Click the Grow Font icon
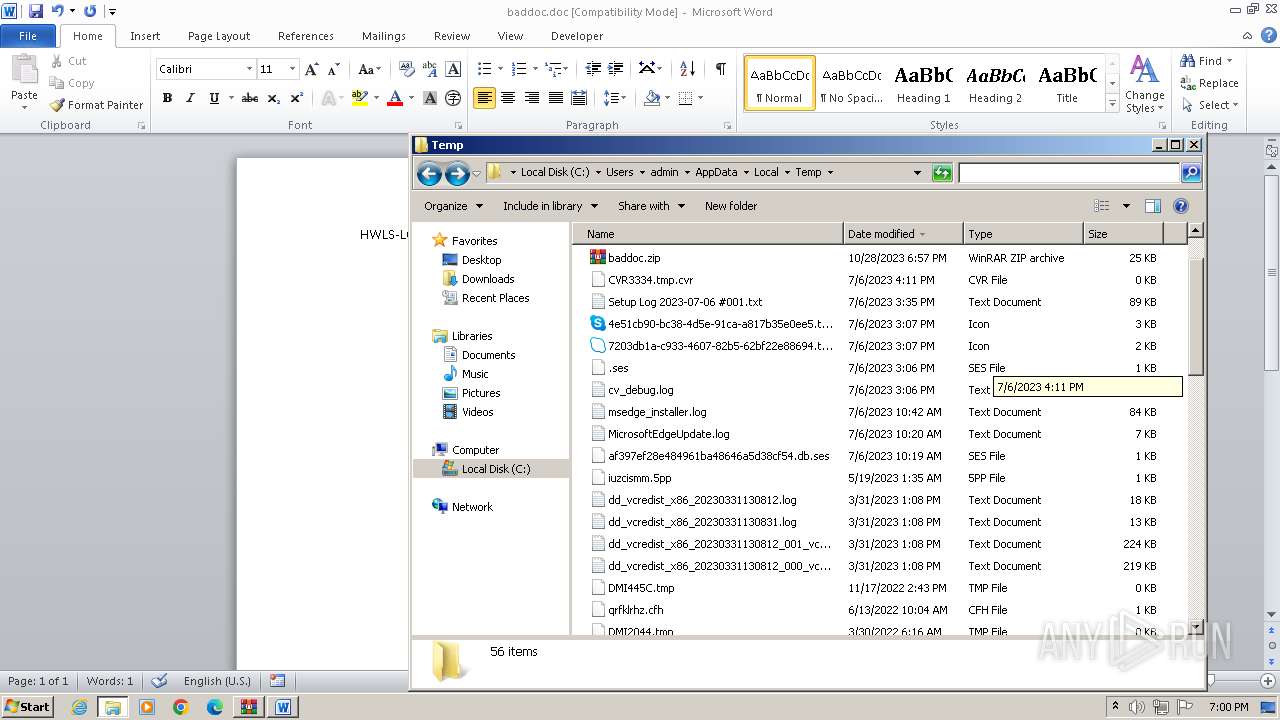 coord(312,69)
